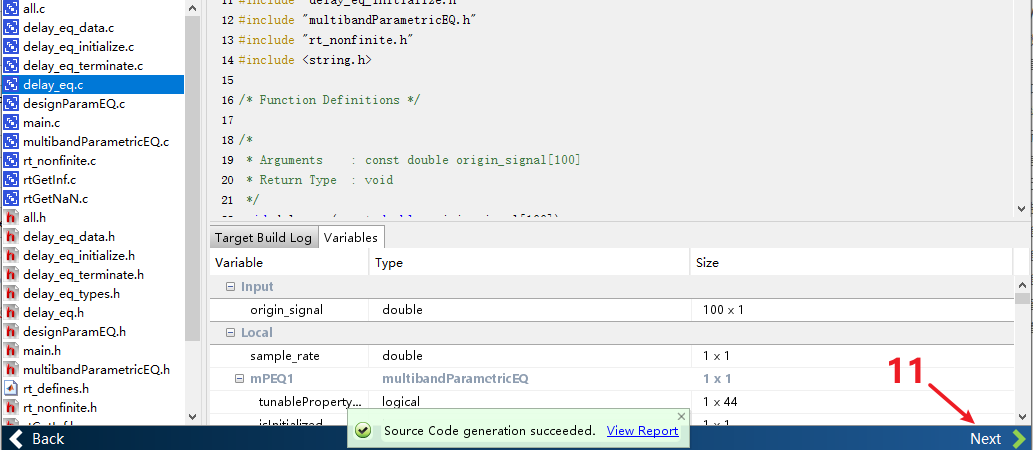The image size is (1033, 450).
Task: Click the Size column header
Action: click(x=851, y=262)
